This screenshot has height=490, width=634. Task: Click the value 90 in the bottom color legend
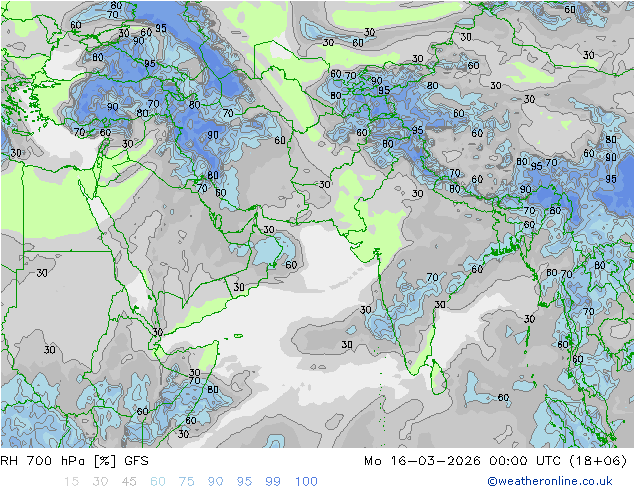[215, 482]
